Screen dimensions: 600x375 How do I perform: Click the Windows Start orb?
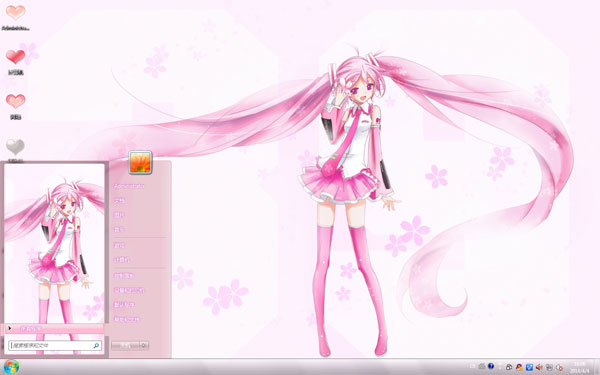pyautogui.click(x=11, y=367)
